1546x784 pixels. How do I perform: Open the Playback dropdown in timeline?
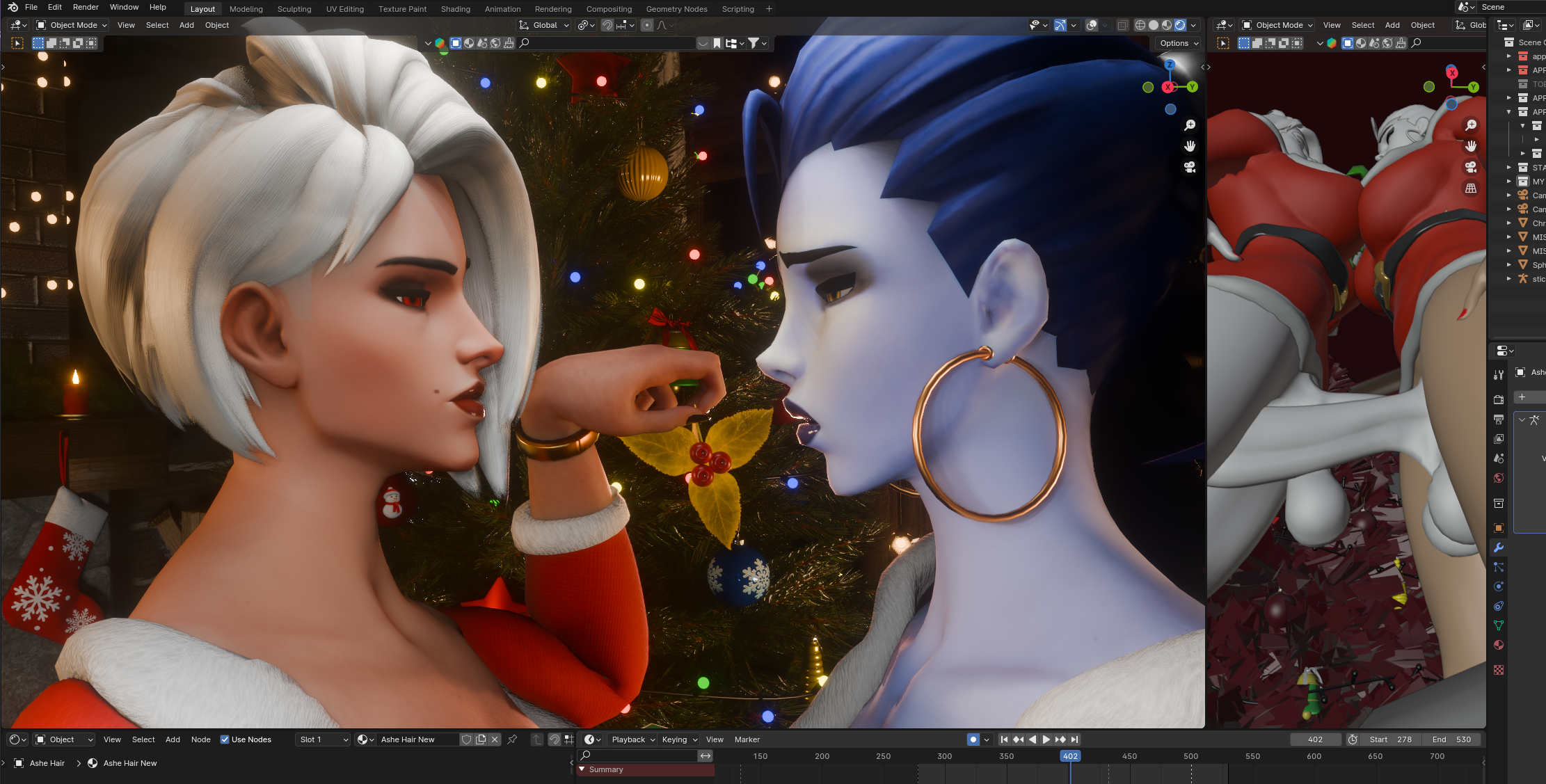coord(633,739)
